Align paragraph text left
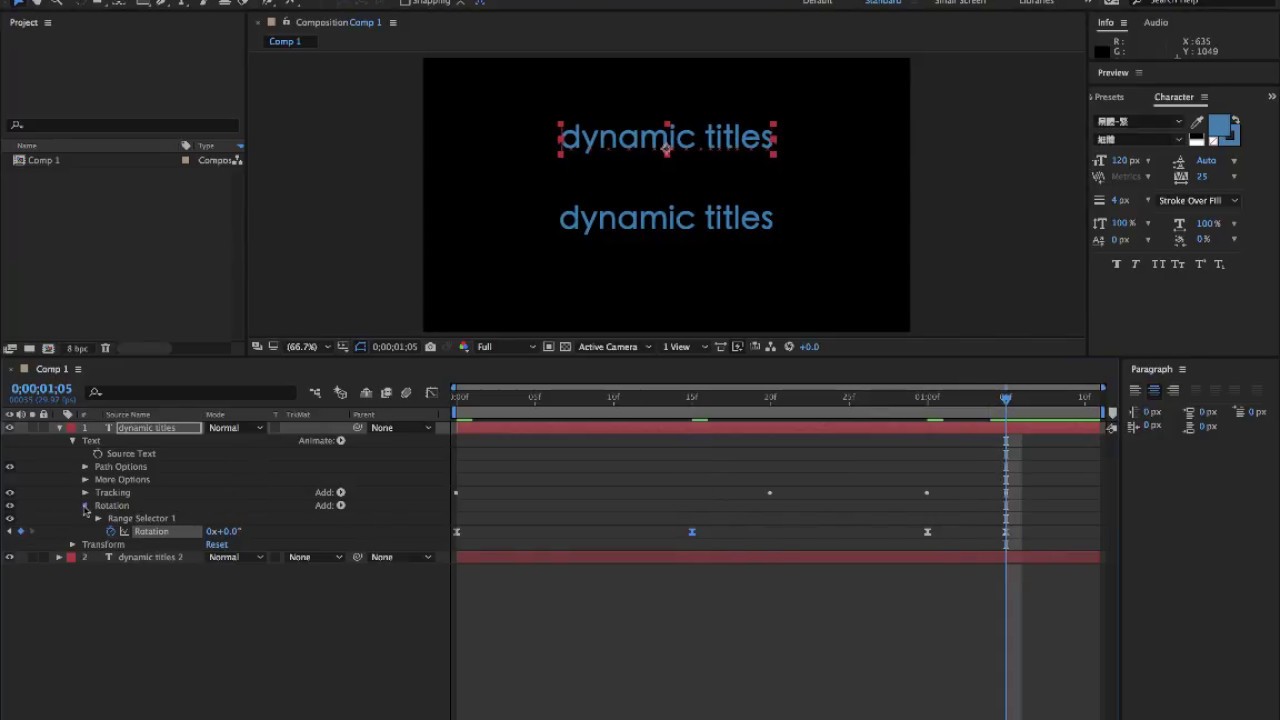 (1135, 390)
